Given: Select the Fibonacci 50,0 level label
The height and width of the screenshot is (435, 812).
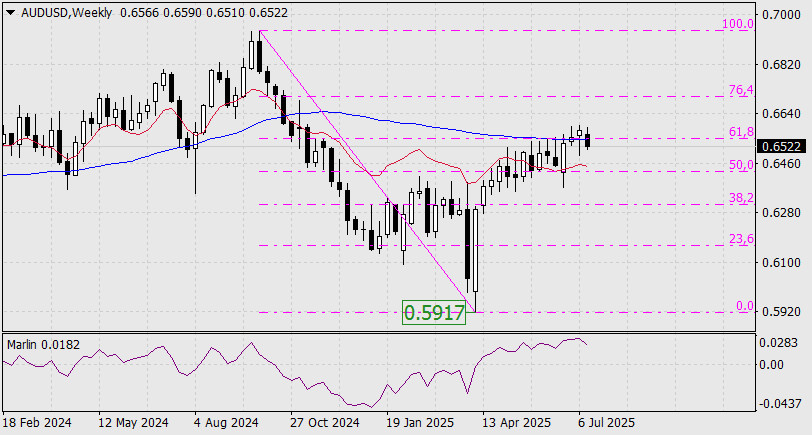Looking at the screenshot, I should 741,165.
